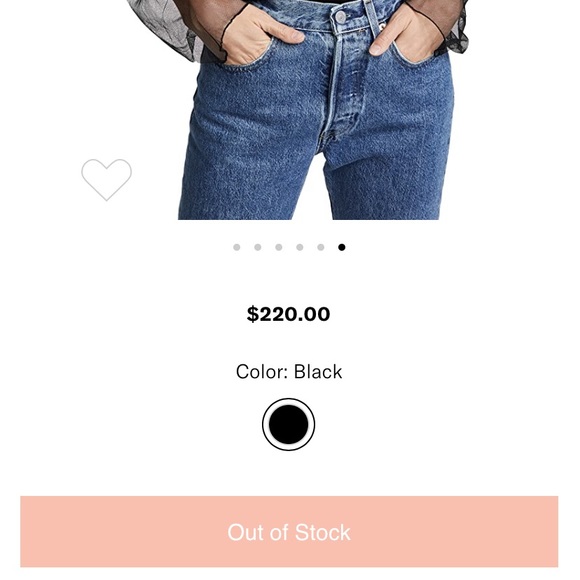Screen dimensions: 580x580
Task: Select the second image pagination dot
Action: tap(258, 247)
